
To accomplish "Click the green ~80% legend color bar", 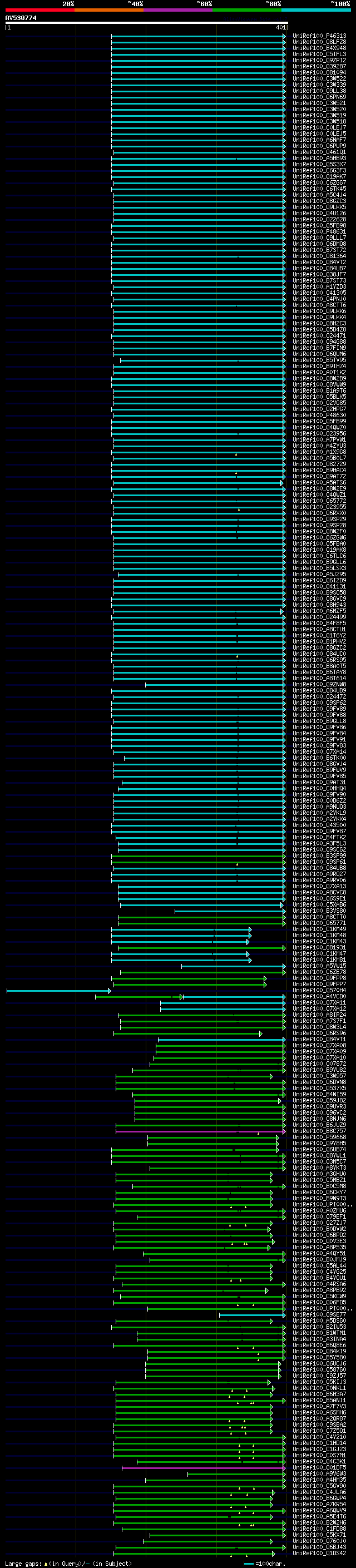I will [247, 10].
